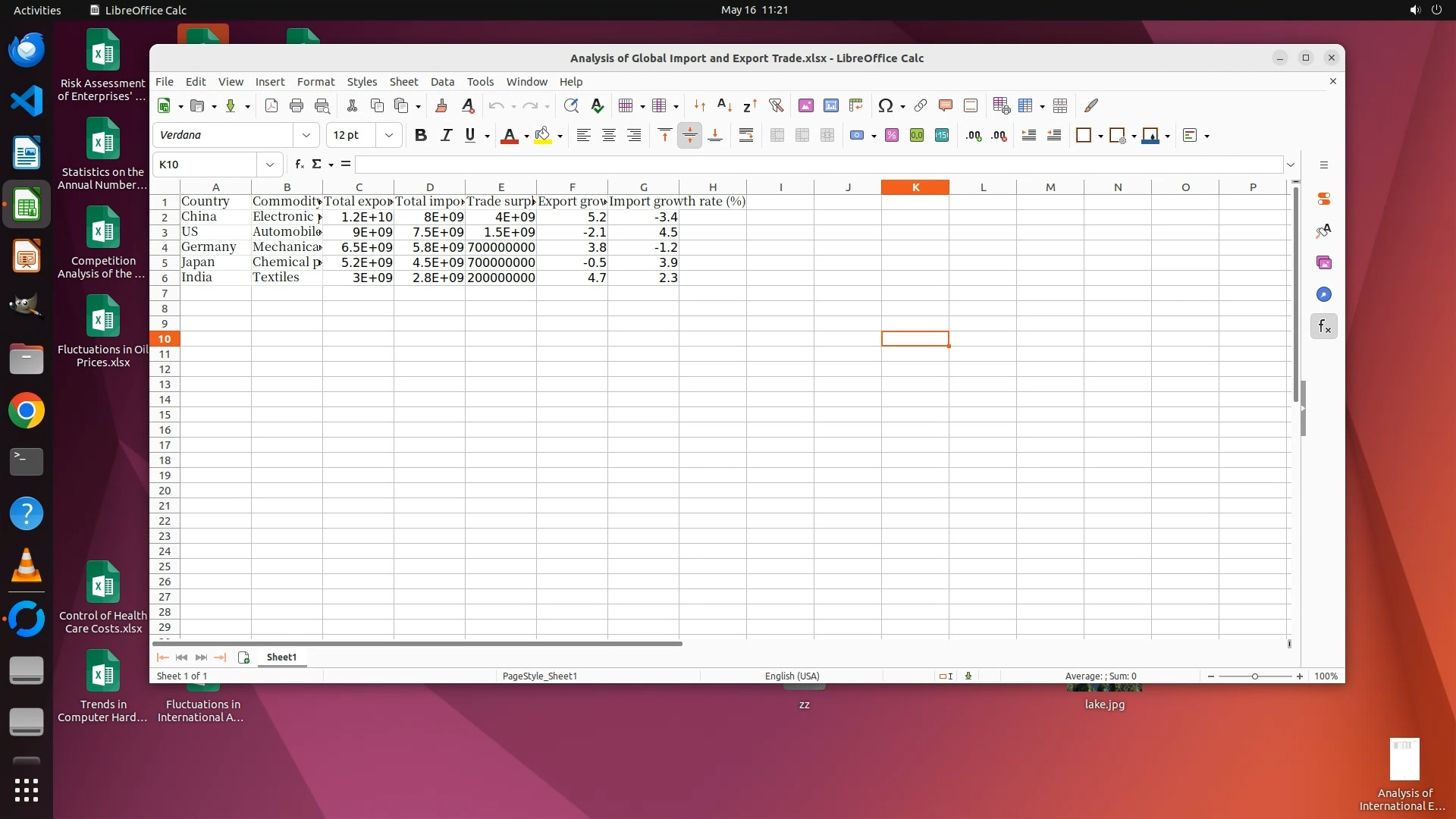The height and width of the screenshot is (819, 1456).
Task: Format cells as percent
Action: coord(892,136)
